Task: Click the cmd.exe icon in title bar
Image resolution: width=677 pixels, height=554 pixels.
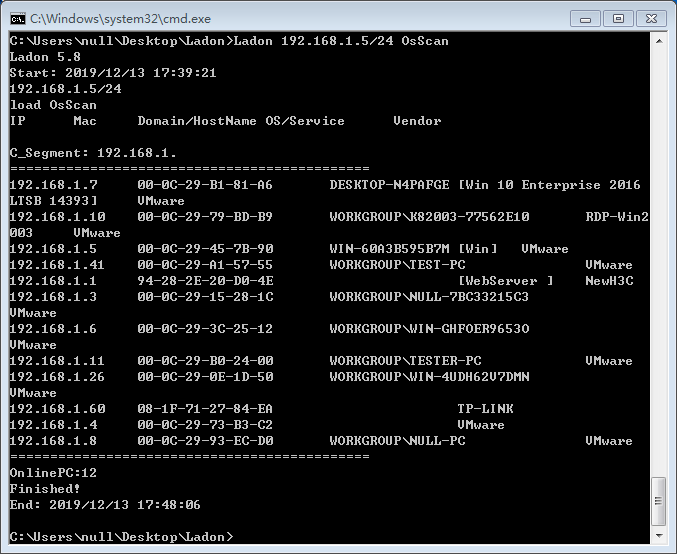Action: (x=18, y=19)
